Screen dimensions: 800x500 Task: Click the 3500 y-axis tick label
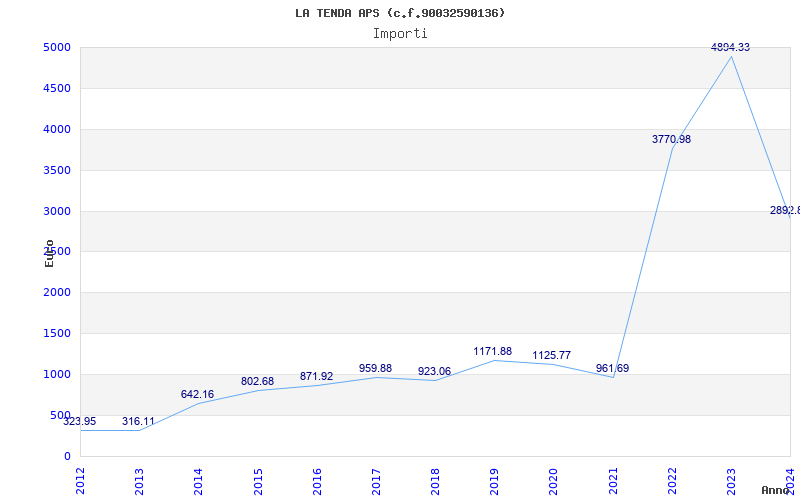click(x=57, y=170)
